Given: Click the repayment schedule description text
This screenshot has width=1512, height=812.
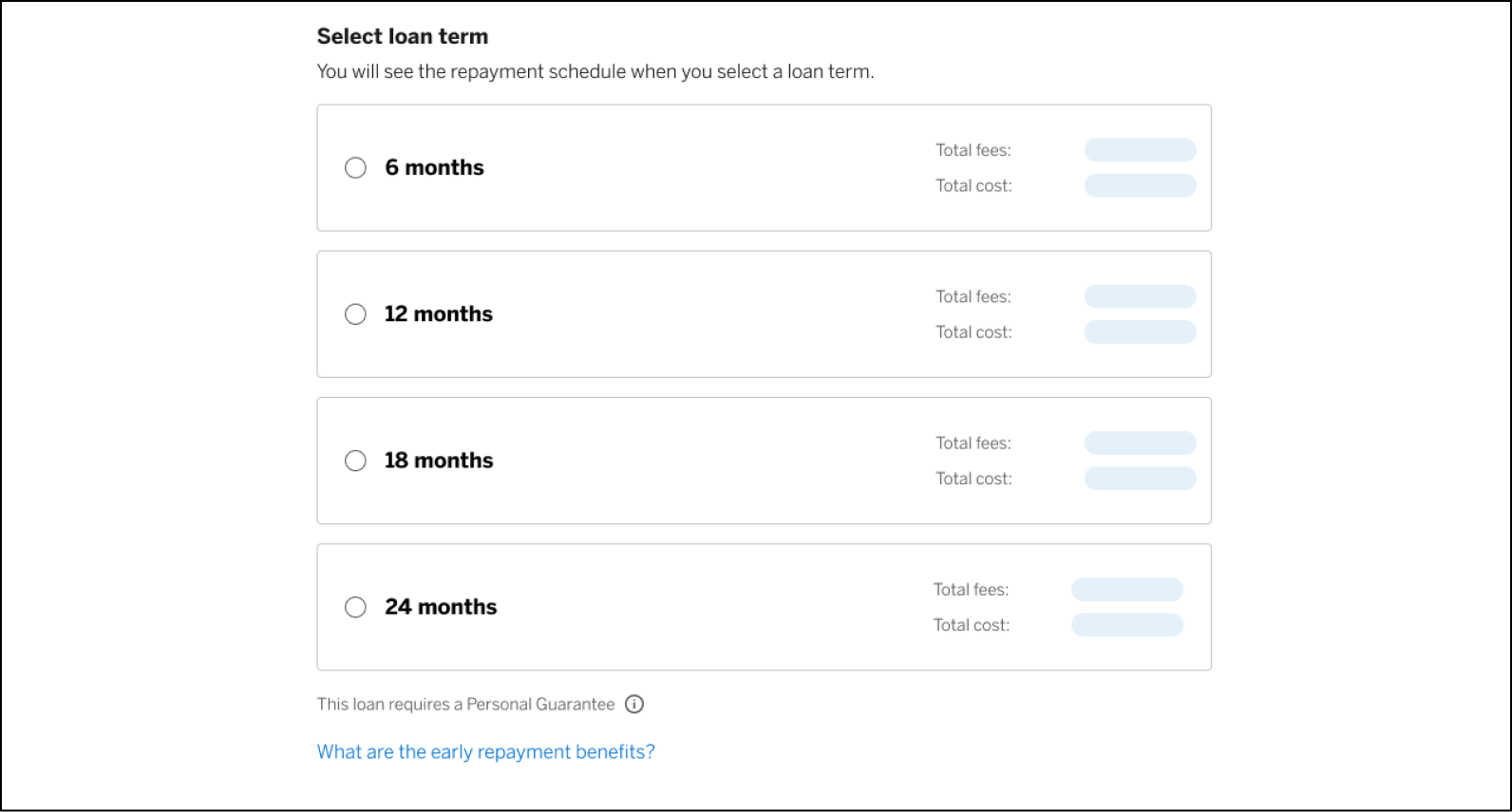Looking at the screenshot, I should [x=596, y=71].
